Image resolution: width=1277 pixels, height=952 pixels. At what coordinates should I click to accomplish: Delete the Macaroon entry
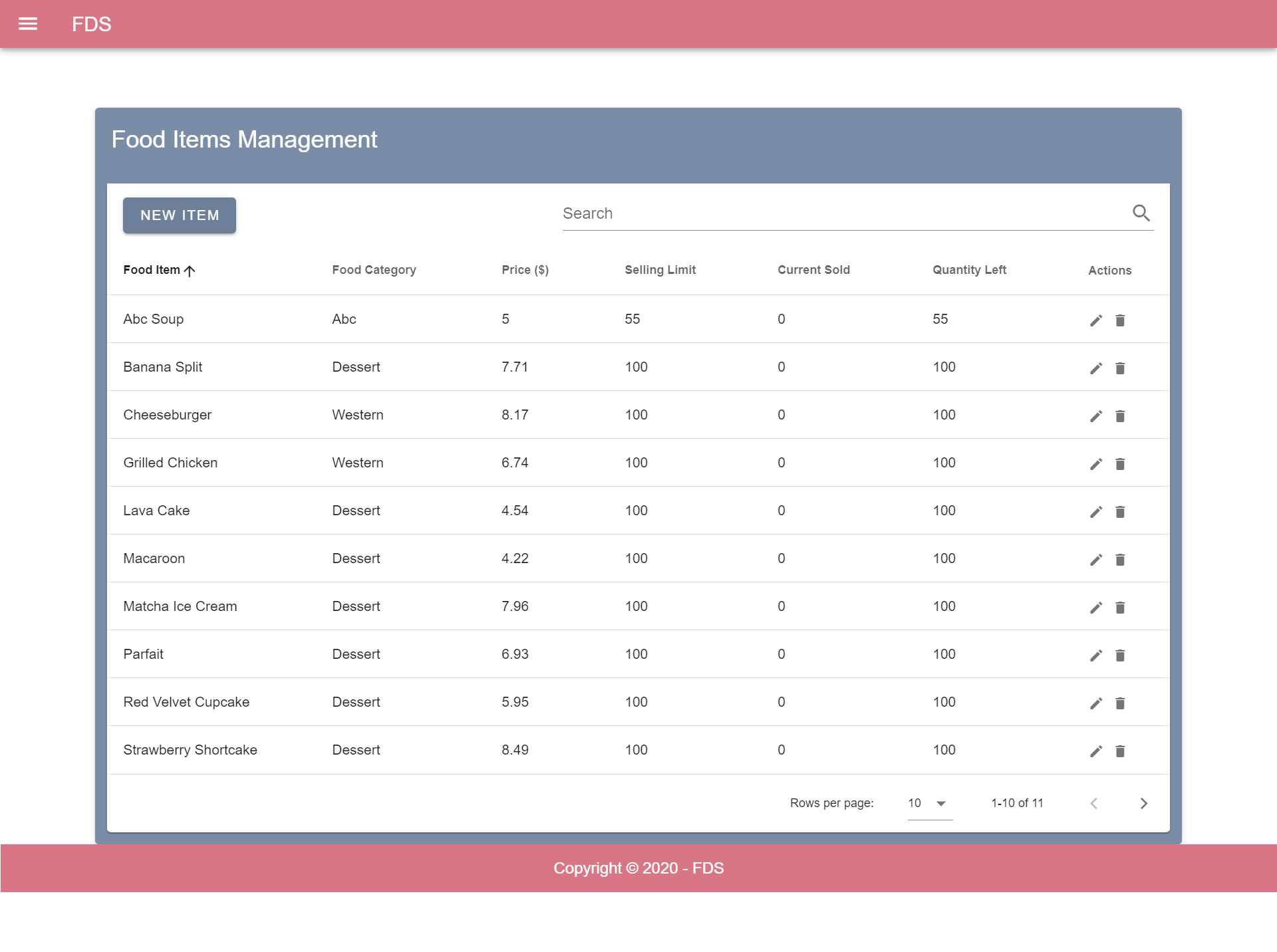pyautogui.click(x=1120, y=560)
